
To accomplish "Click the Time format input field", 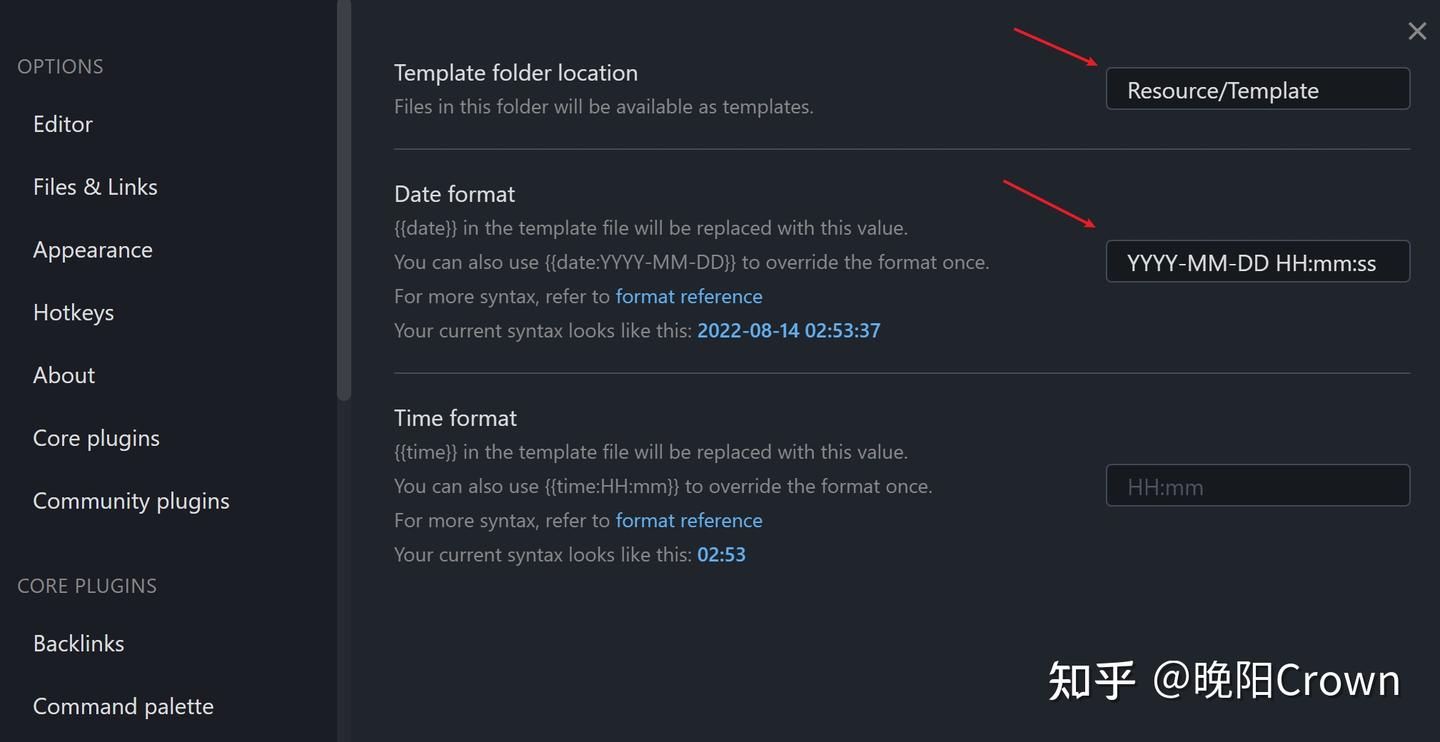I will pos(1257,487).
